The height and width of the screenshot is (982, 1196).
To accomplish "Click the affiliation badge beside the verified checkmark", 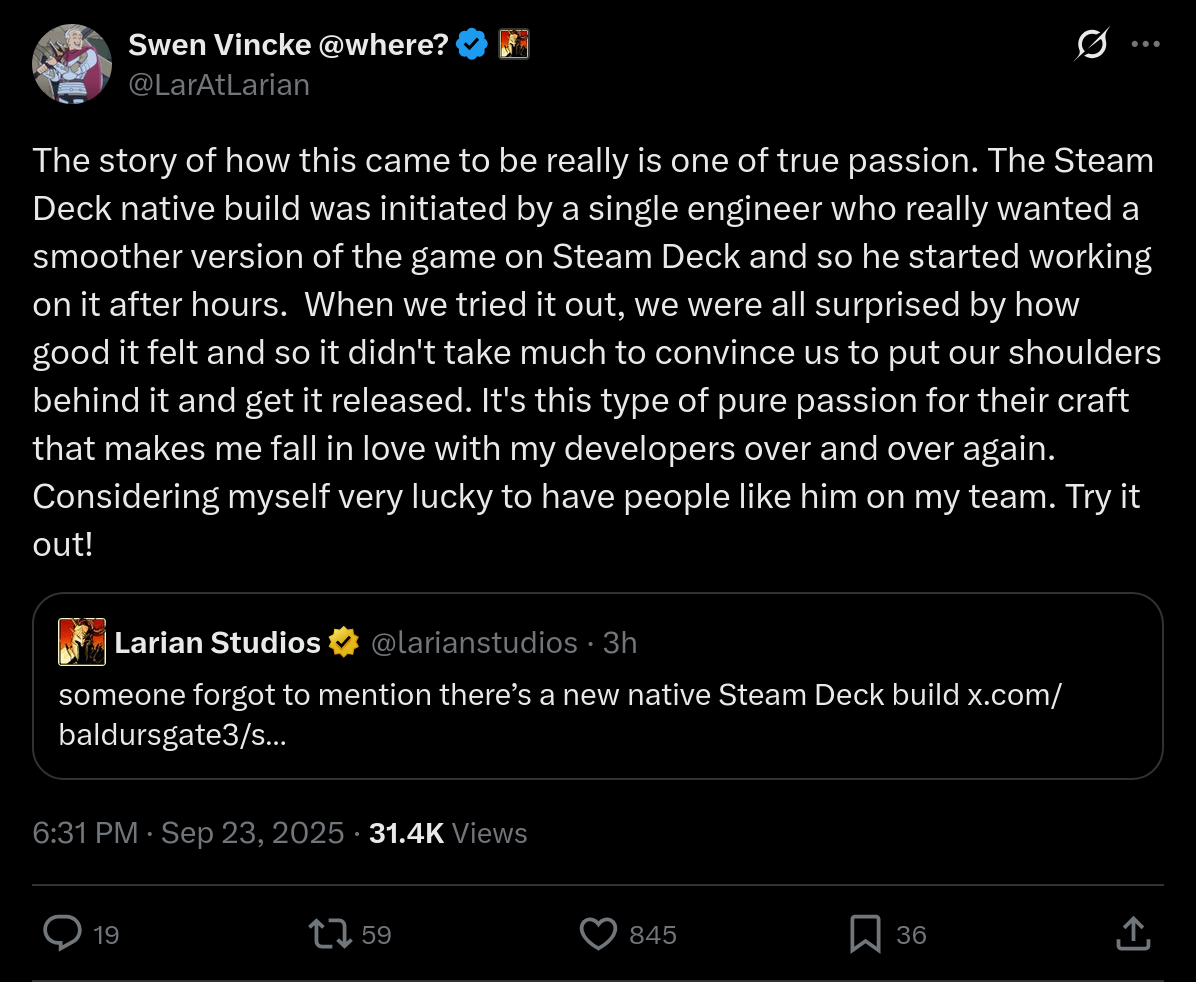I will tap(513, 44).
